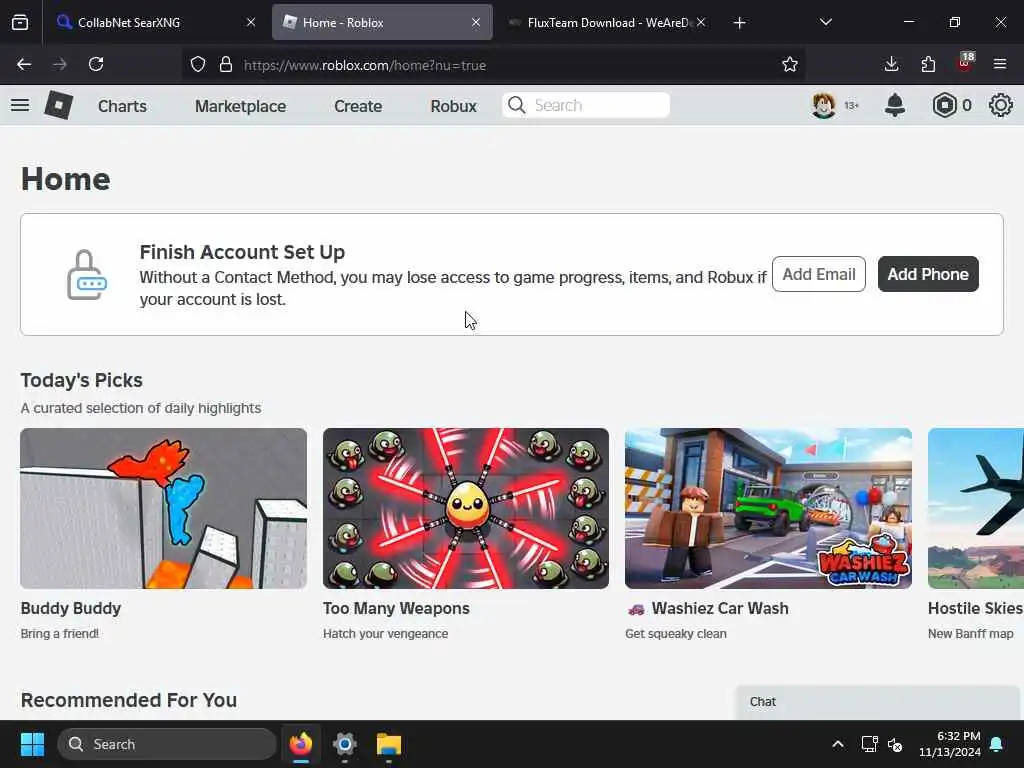This screenshot has height=768, width=1024.
Task: Open the Firefox extensions puzzle icon
Action: tap(928, 64)
